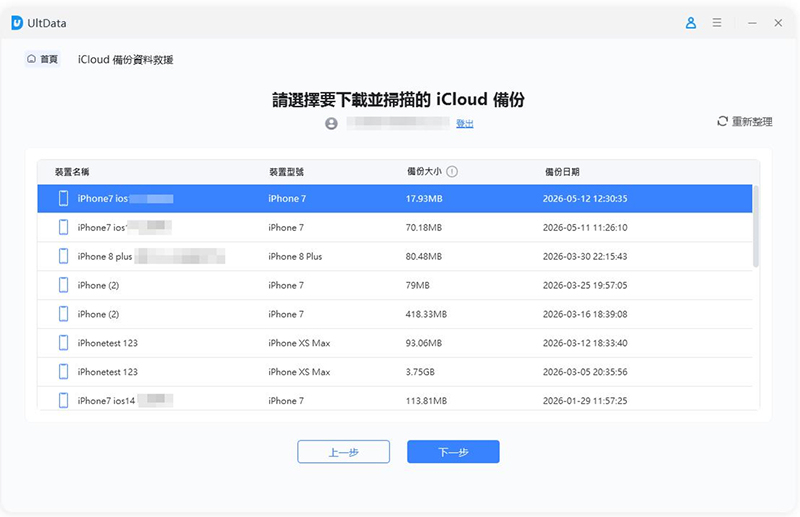Open the hamburger menu icon

pyautogui.click(x=717, y=23)
